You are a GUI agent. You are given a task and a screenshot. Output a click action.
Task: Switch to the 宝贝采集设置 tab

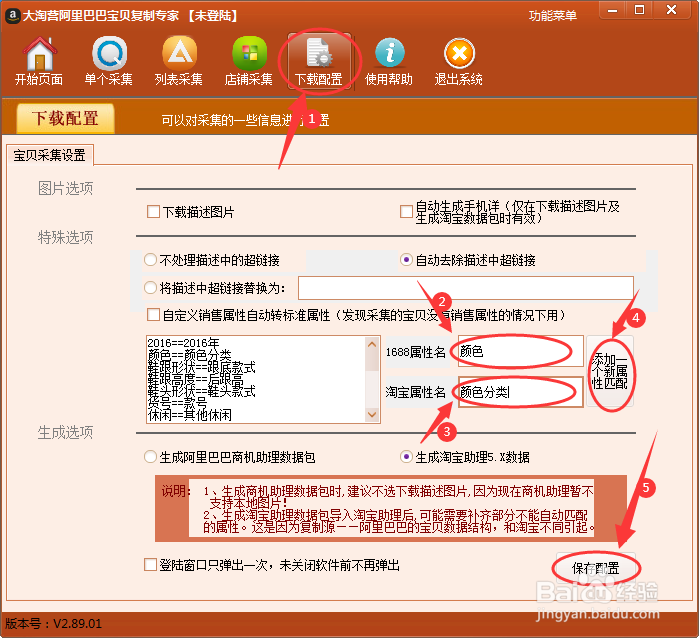point(49,155)
